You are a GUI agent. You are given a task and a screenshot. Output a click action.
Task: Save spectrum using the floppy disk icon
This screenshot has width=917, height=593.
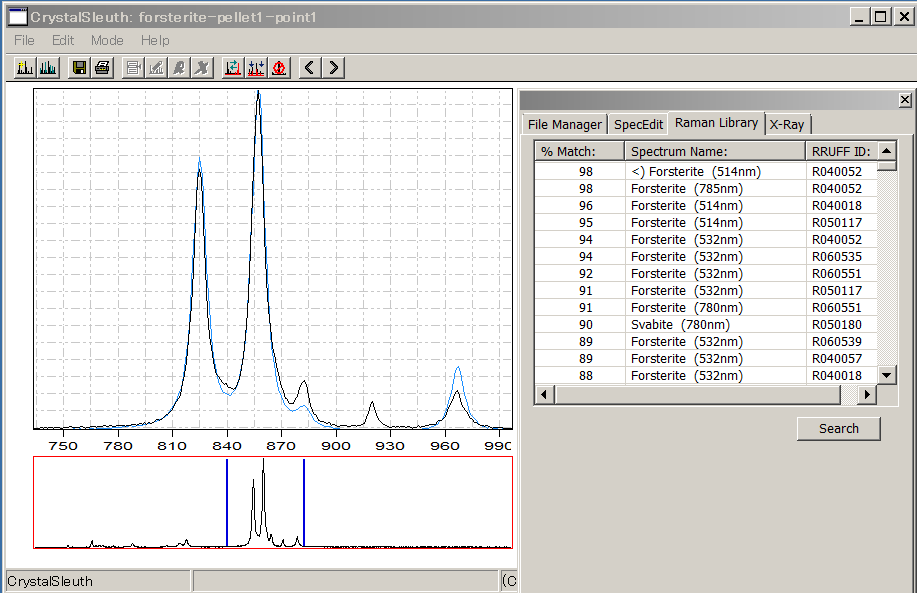80,67
